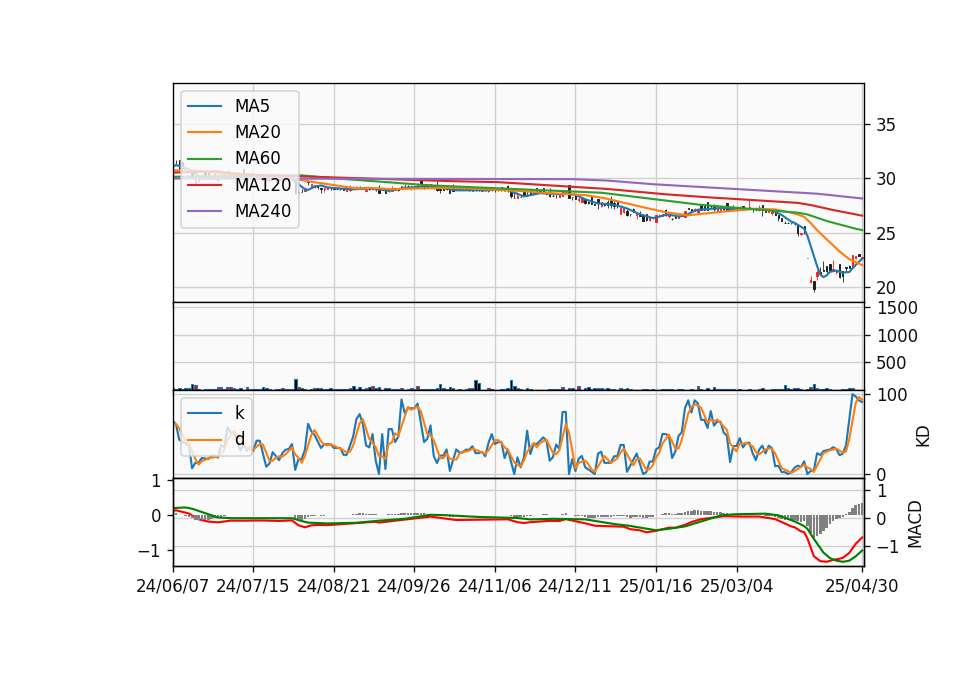Image resolution: width=960 pixels, height=690 pixels.
Task: Click the 24/08/21 date label
Action: (x=334, y=586)
